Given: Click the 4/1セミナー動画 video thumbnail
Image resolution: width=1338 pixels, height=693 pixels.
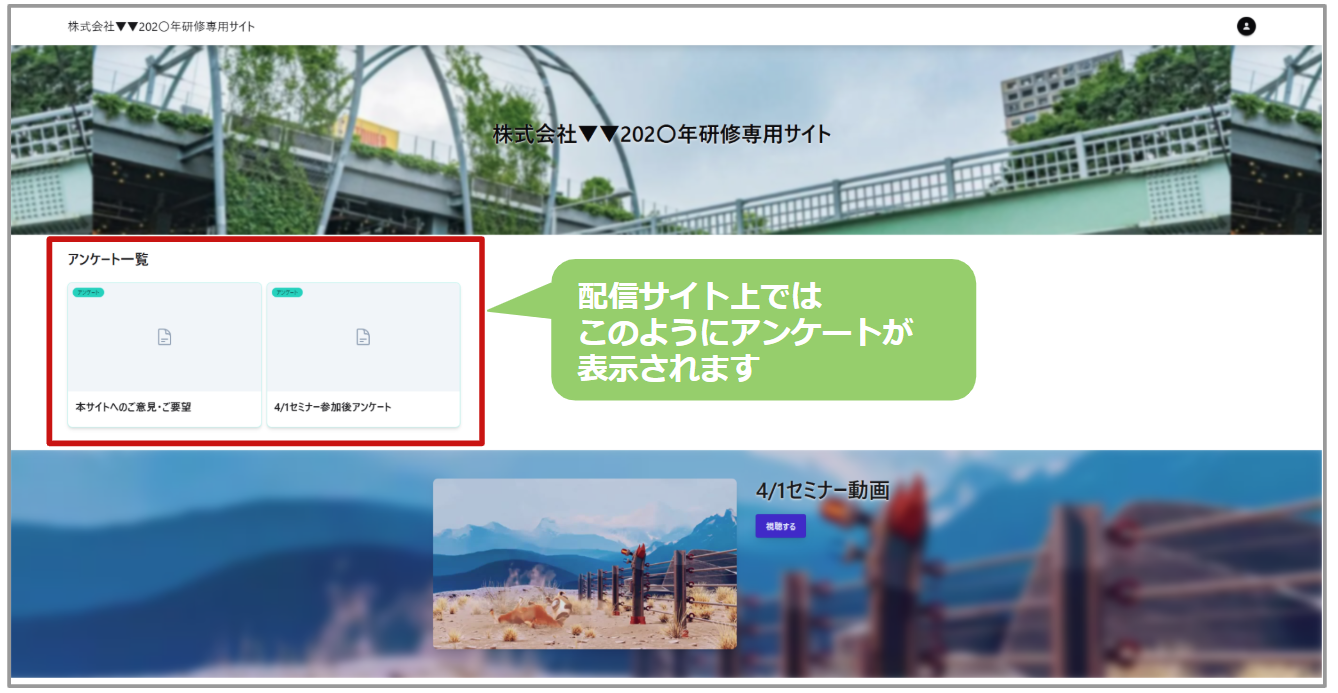Looking at the screenshot, I should tap(584, 563).
